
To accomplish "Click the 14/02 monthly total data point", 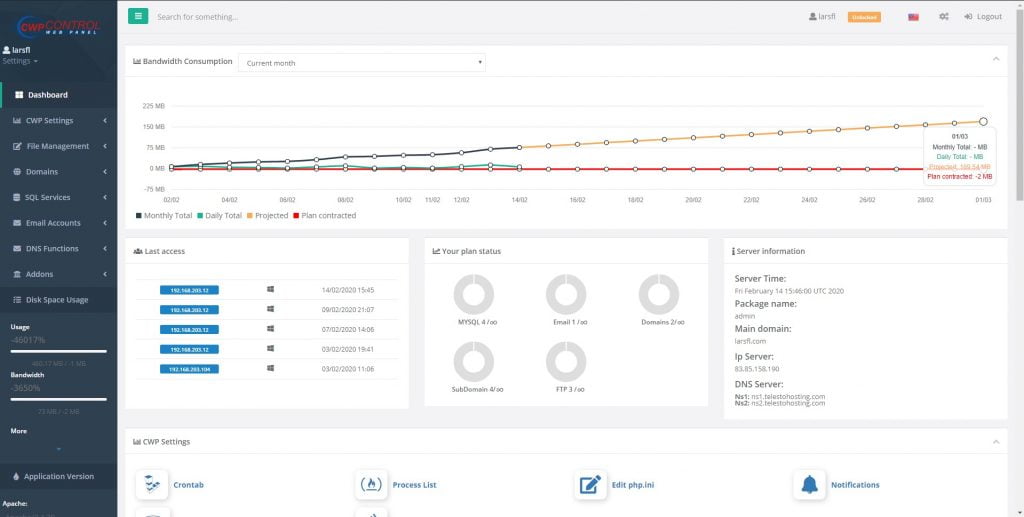I will click(520, 148).
